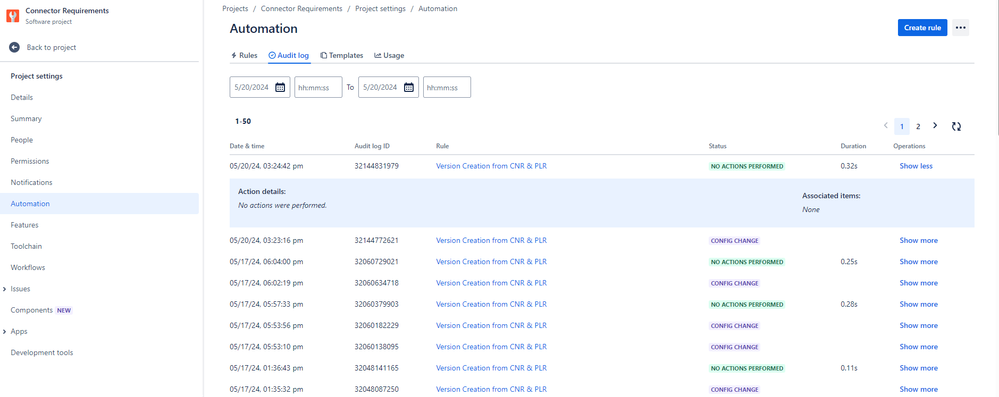Go to next page with right chevron
This screenshot has height=397, width=999.
(x=935, y=126)
